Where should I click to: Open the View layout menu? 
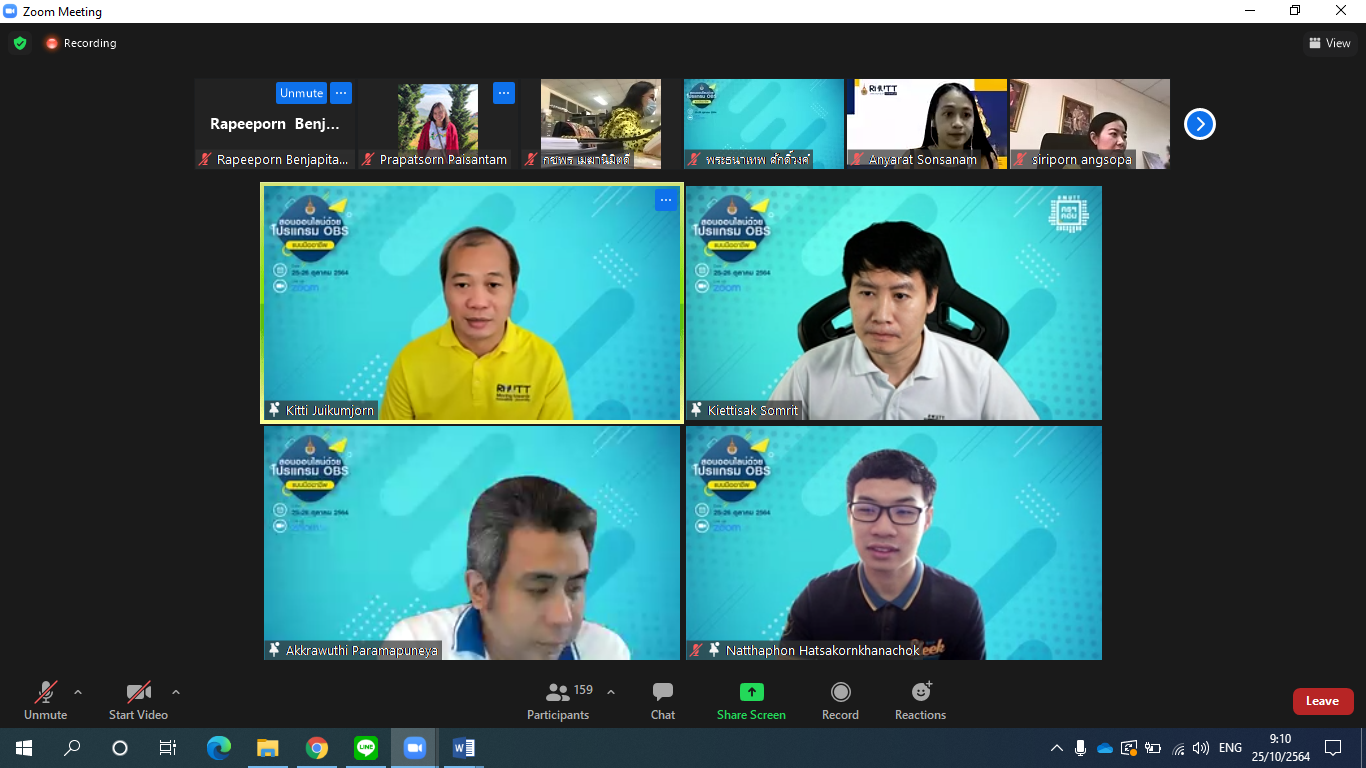[1330, 43]
